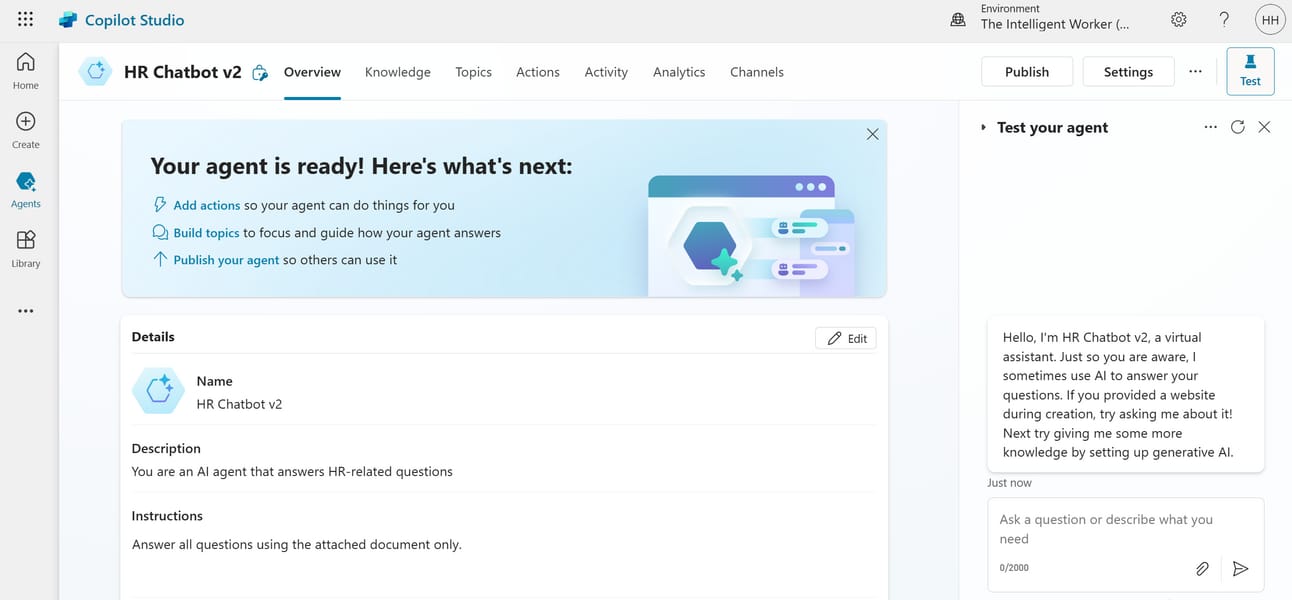Dismiss the 'Your agent is ready' banner
Image resolution: width=1292 pixels, height=600 pixels.
pyautogui.click(x=872, y=134)
